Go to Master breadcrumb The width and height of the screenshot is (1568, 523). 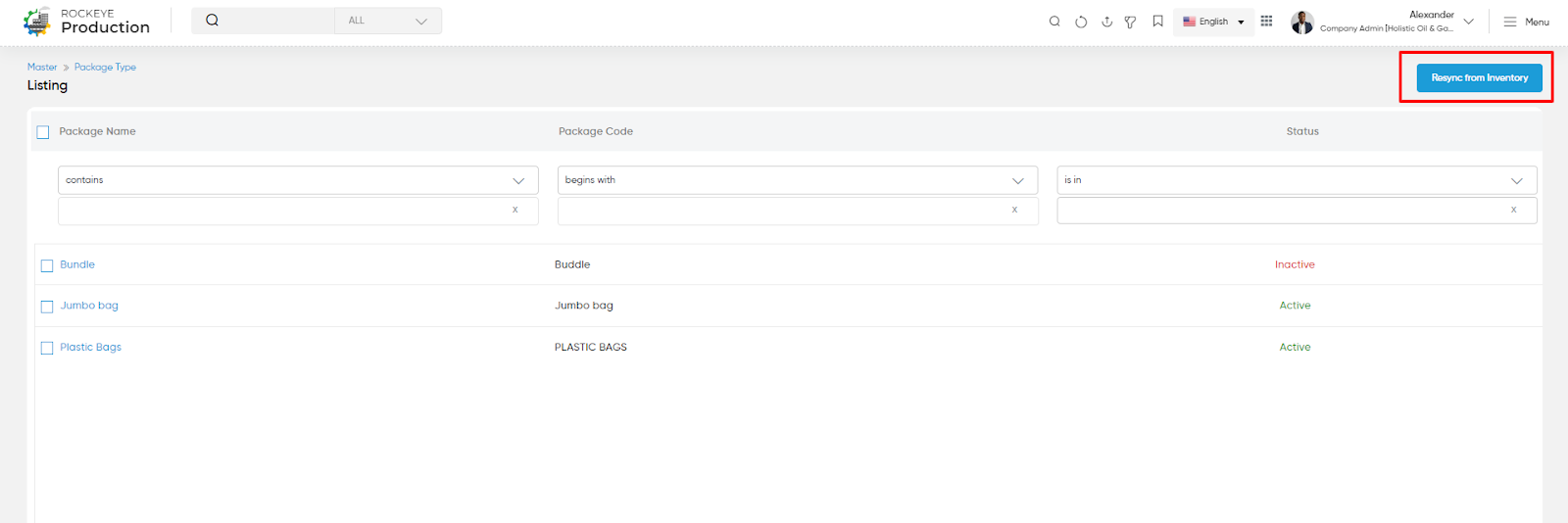[x=42, y=67]
